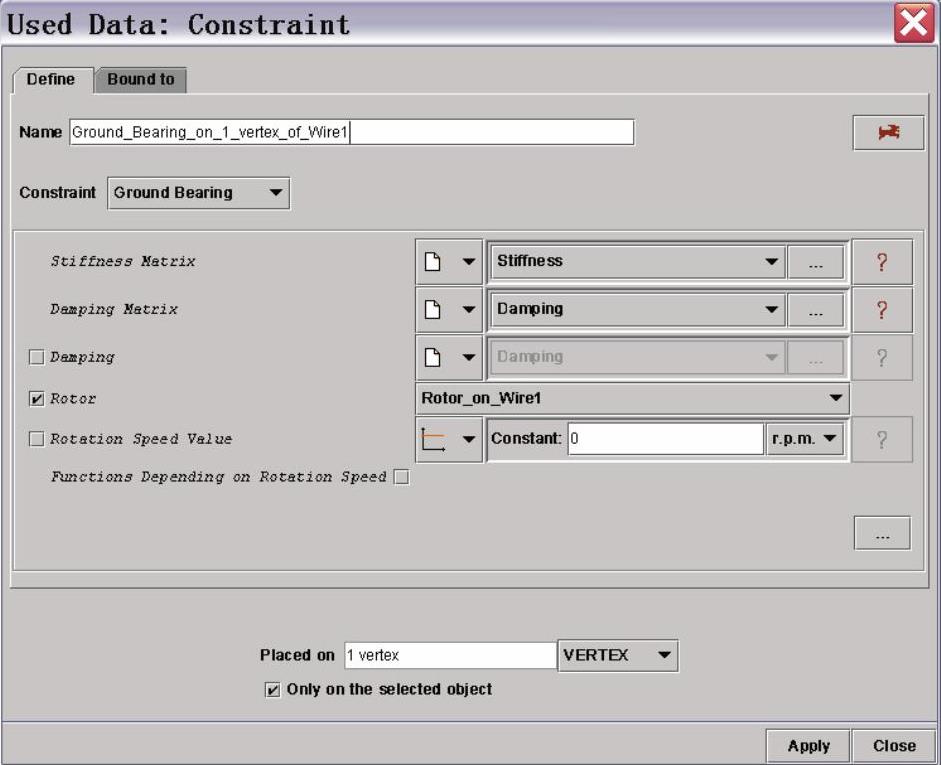Viewport: 941px width, 765px height.
Task: Open help question mark for Stiffness Matrix
Action: tap(881, 262)
